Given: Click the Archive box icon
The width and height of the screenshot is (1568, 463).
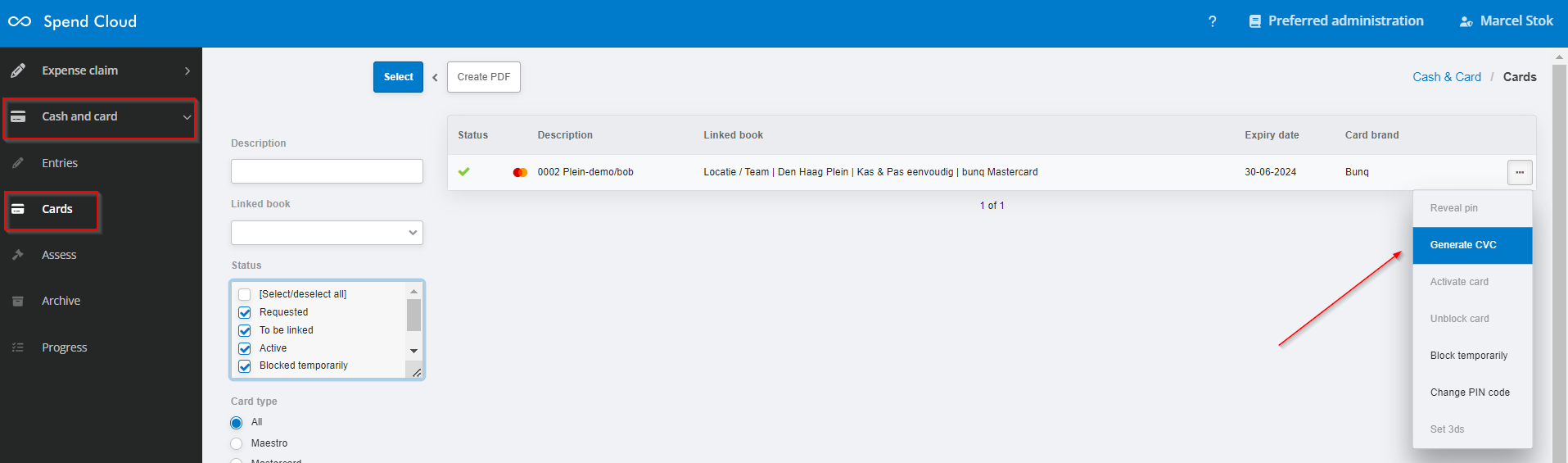Looking at the screenshot, I should pyautogui.click(x=18, y=301).
